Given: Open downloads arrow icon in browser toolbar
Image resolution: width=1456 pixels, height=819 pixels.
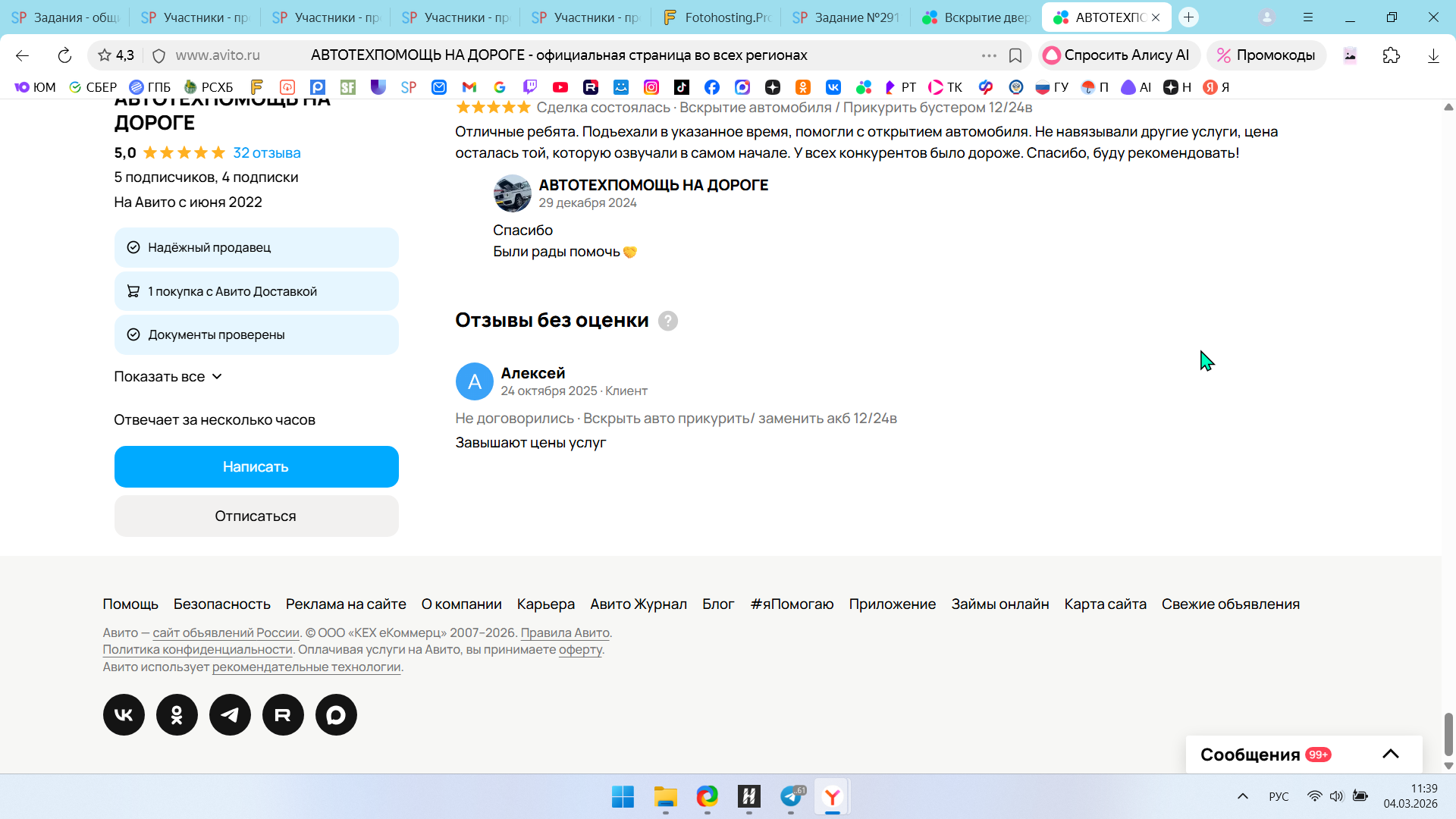Looking at the screenshot, I should [1432, 55].
